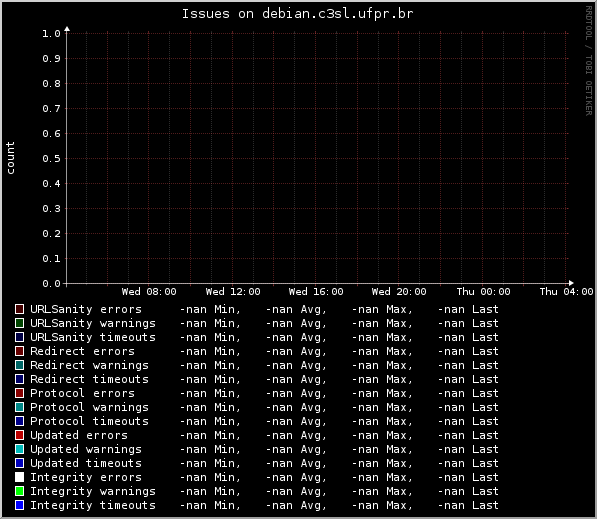This screenshot has width=597, height=519.
Task: Click the Updated errors bright red swatch
Action: [19, 435]
